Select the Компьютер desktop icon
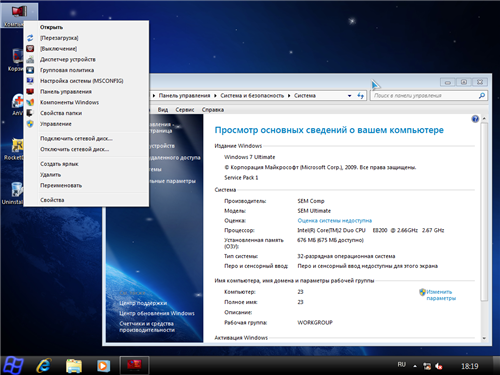The width and height of the screenshot is (500, 375). click(19, 15)
